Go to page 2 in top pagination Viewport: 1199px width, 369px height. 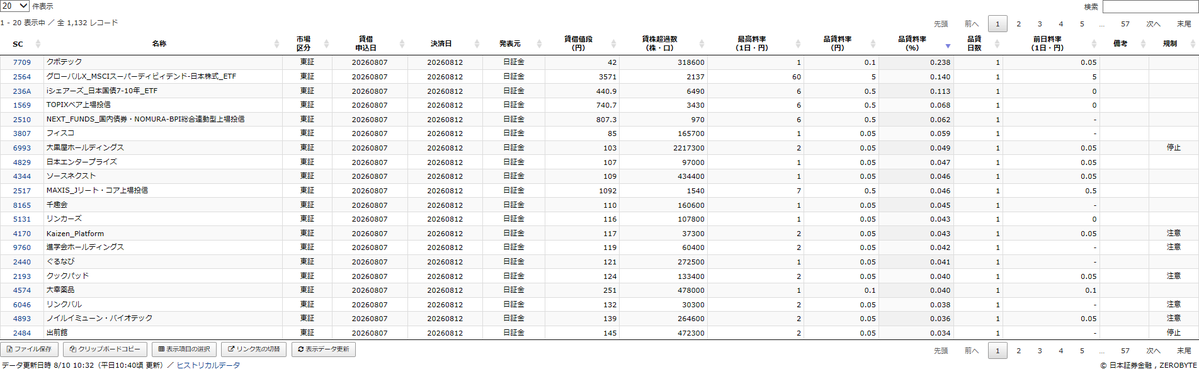(x=1019, y=24)
